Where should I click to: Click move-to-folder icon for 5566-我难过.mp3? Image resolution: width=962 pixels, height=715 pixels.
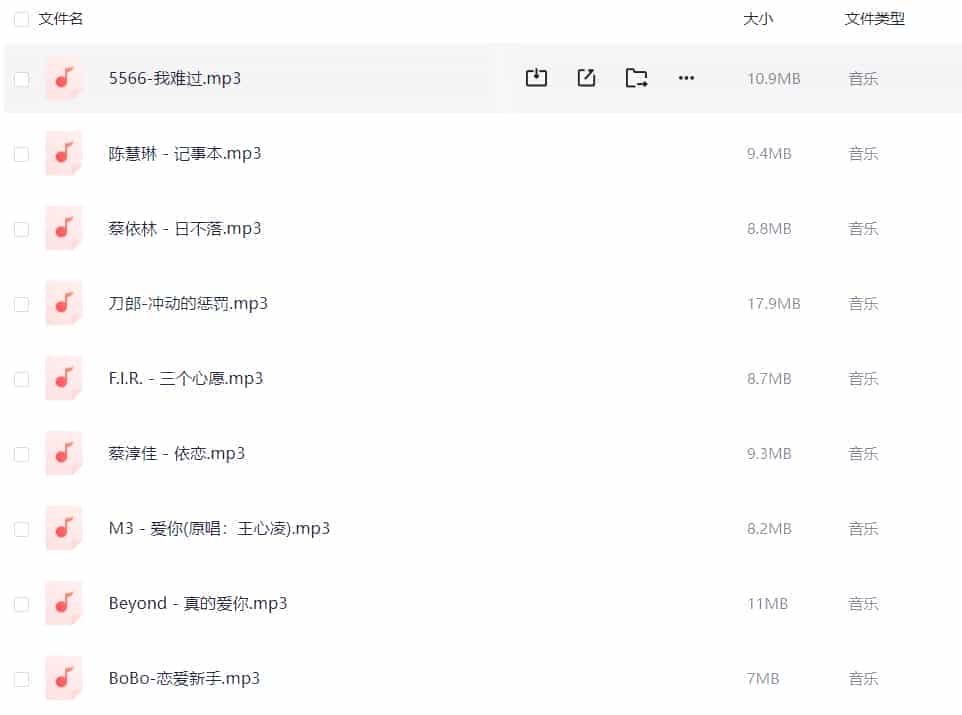click(636, 78)
